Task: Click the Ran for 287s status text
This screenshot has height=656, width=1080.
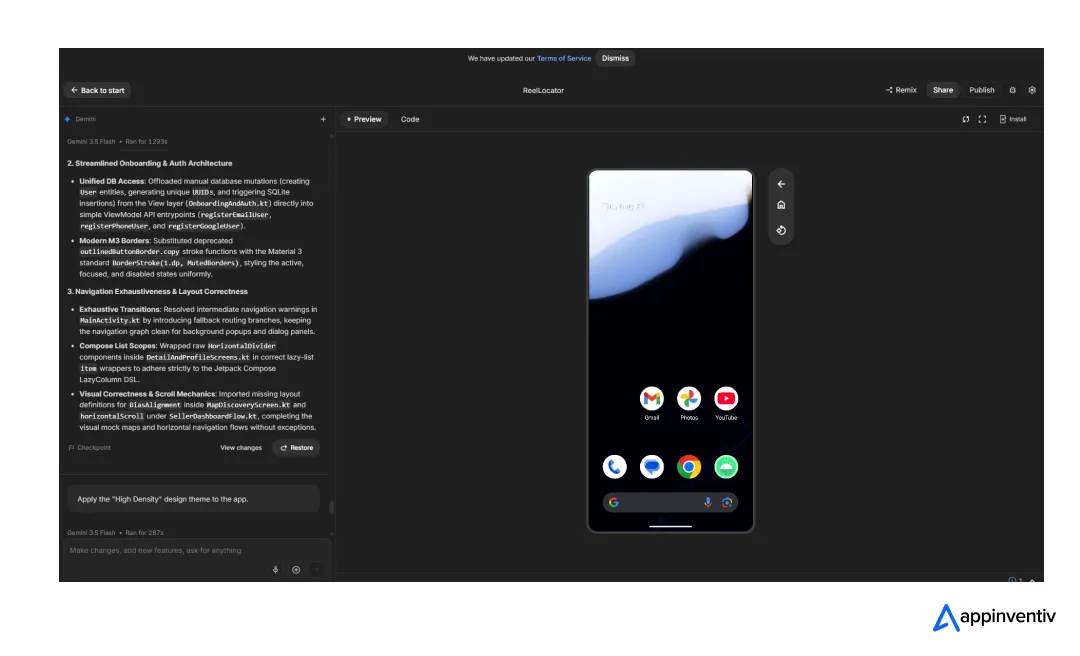Action: tap(144, 533)
